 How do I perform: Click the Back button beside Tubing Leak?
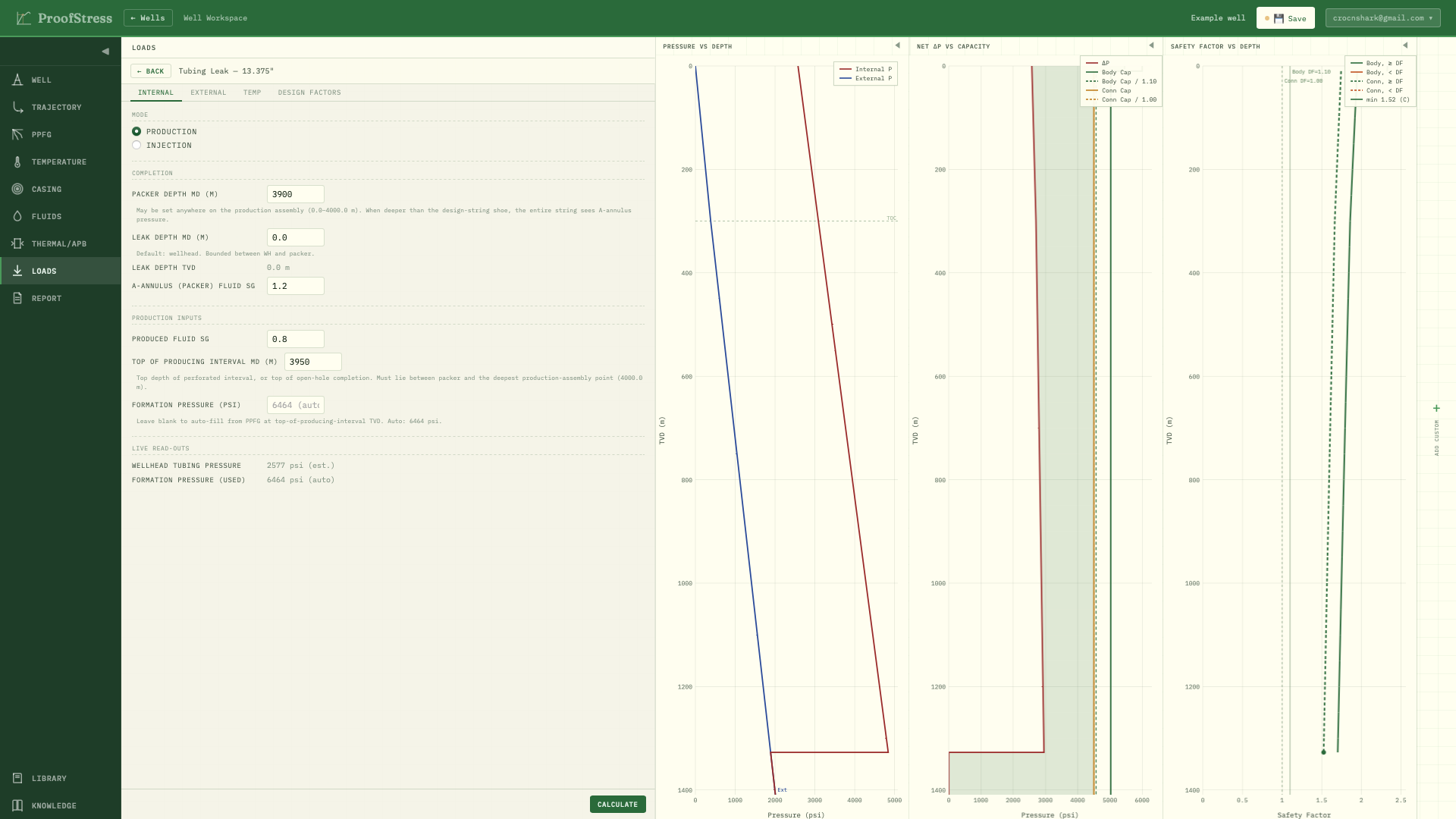click(x=150, y=71)
